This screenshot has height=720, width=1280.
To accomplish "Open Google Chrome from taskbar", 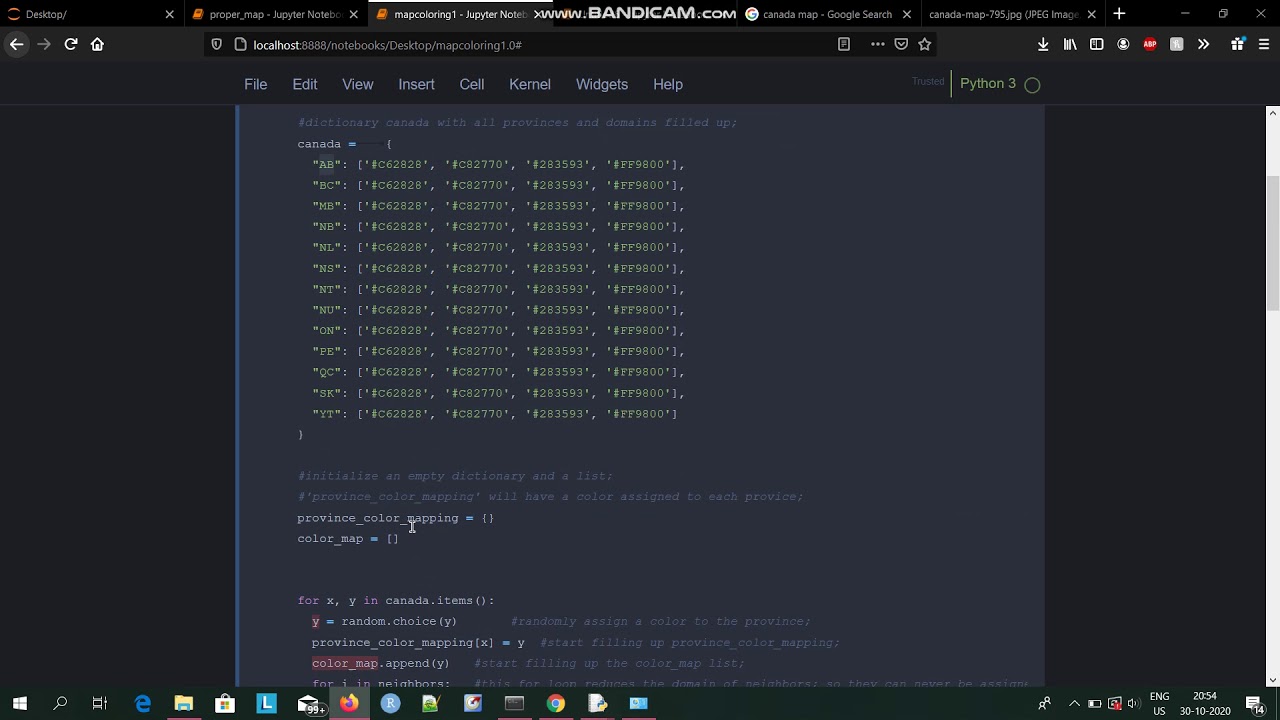I will click(x=555, y=703).
